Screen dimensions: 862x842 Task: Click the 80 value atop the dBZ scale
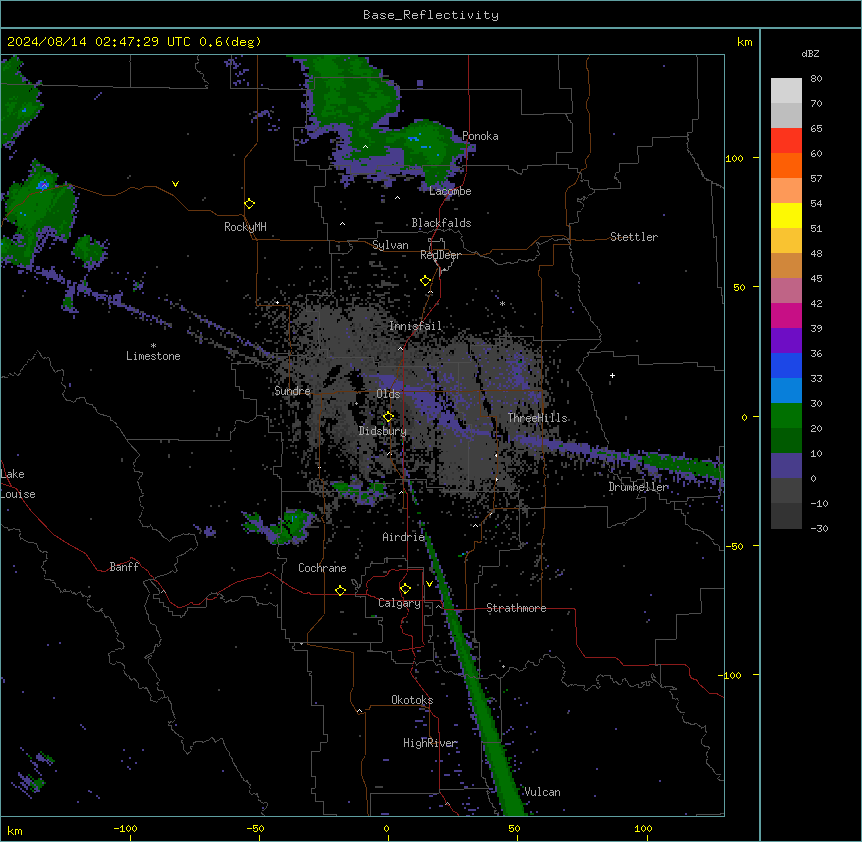[816, 79]
